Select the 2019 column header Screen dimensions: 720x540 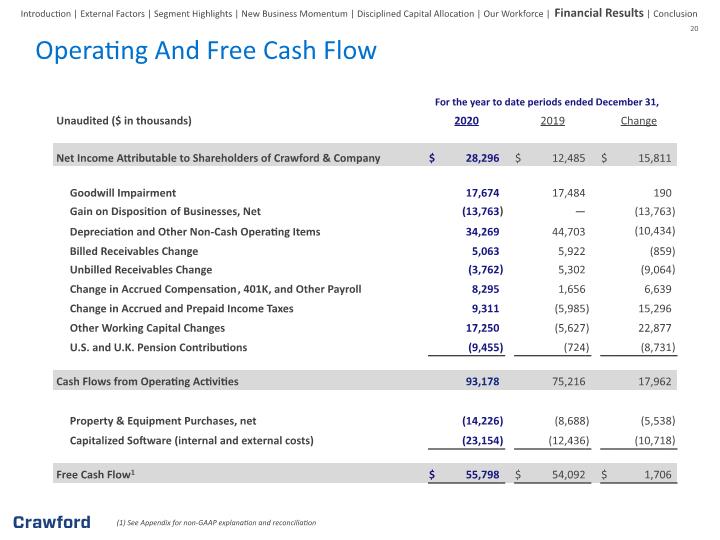[x=552, y=121]
